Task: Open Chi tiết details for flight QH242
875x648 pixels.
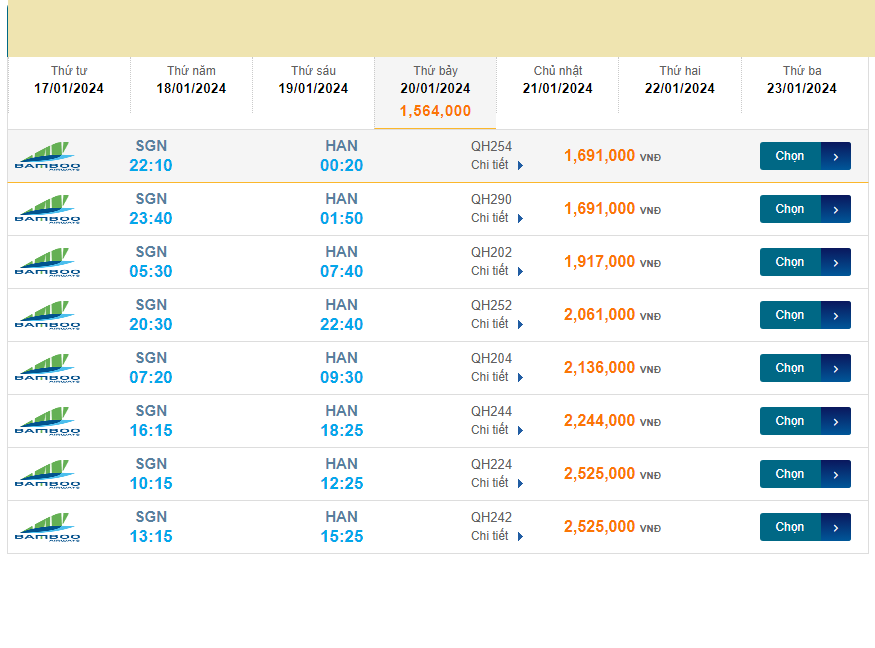Action: [x=497, y=536]
